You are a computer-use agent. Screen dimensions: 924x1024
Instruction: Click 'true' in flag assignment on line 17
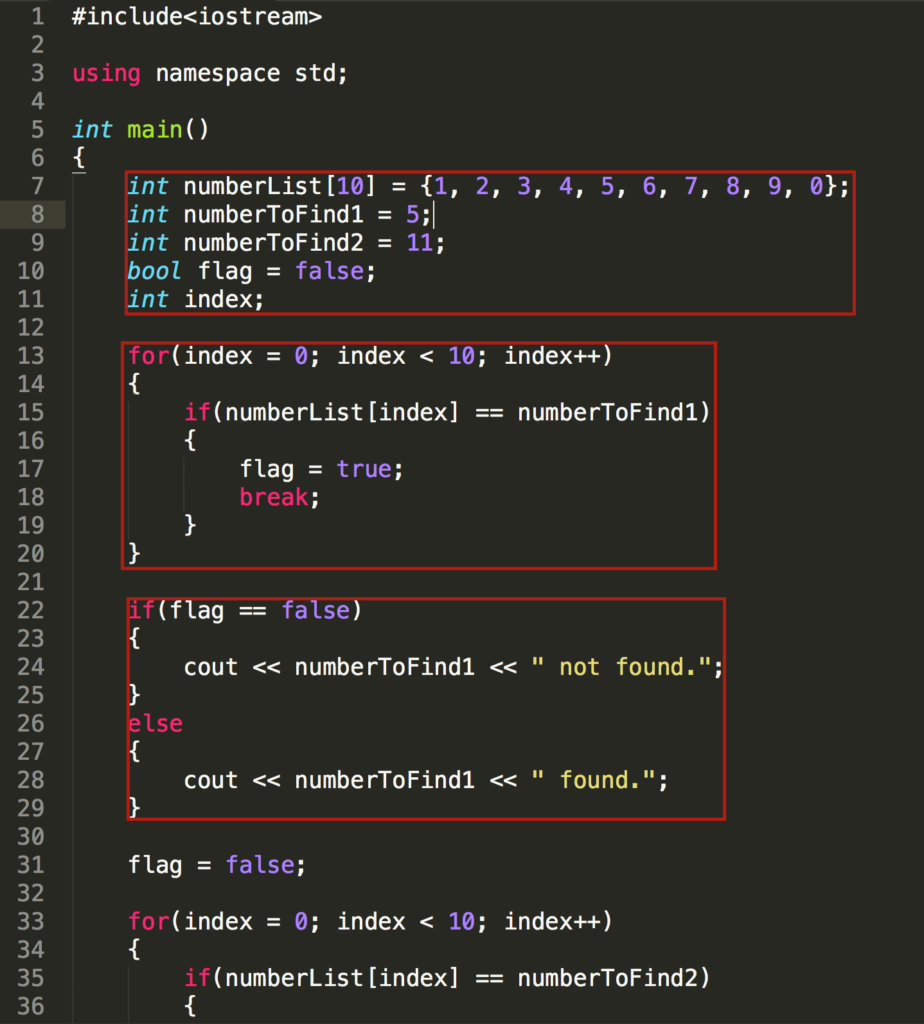[x=364, y=469]
